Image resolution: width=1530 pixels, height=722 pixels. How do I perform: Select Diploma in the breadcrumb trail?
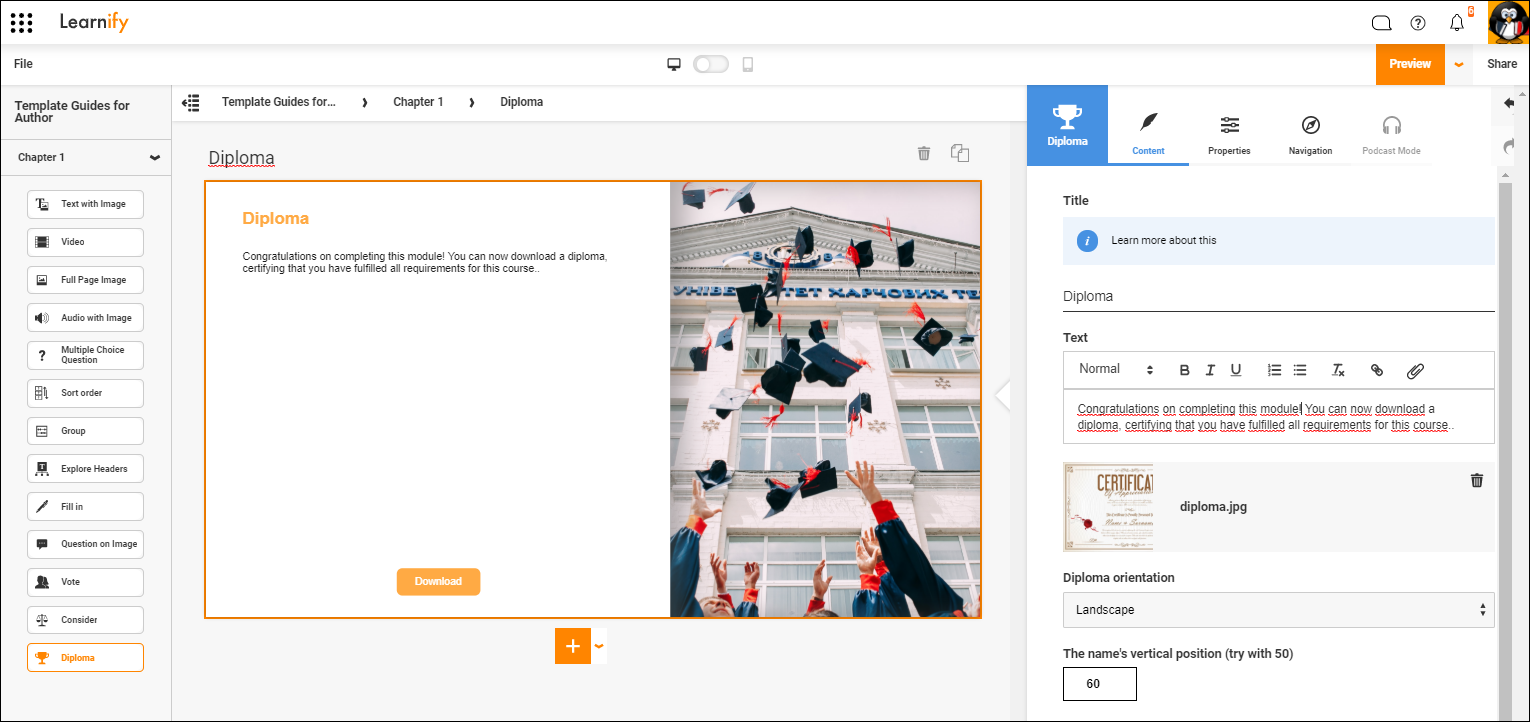point(521,101)
